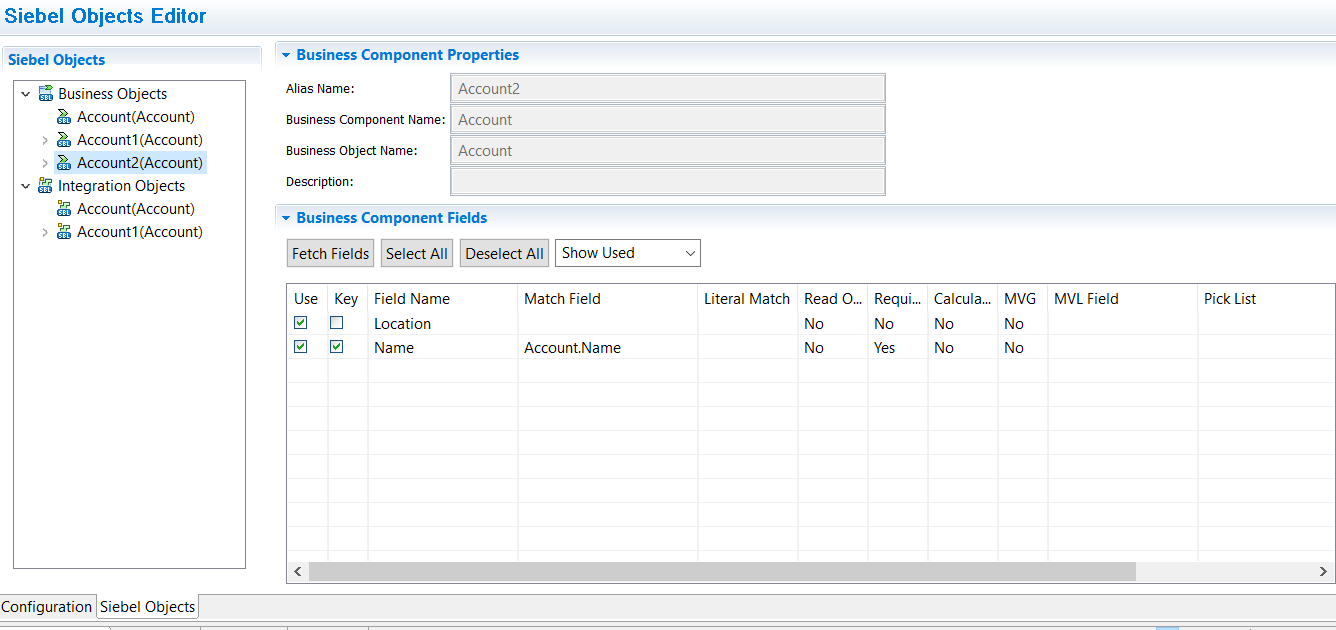Click the Select All button
Screen dimensions: 1336x630
417,254
